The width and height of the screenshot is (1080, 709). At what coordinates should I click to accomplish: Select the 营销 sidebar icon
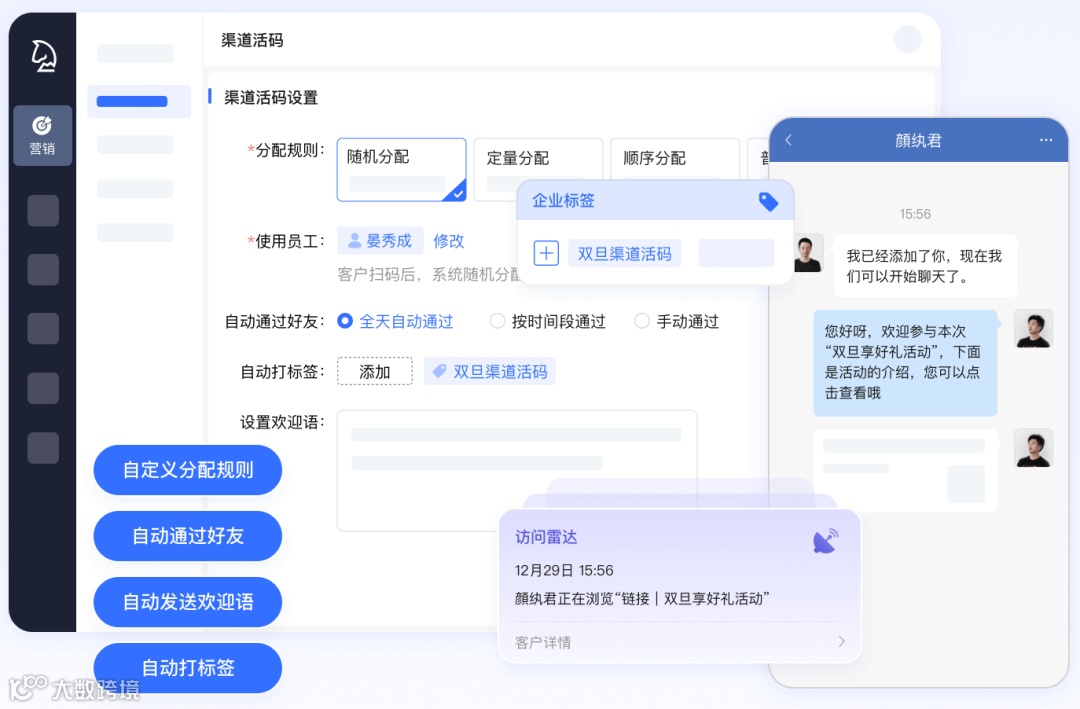tap(42, 135)
